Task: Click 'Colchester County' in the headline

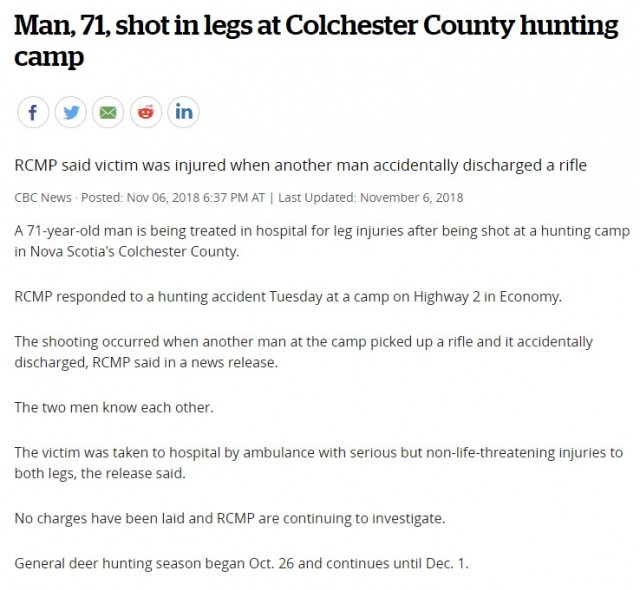Action: coord(398,26)
